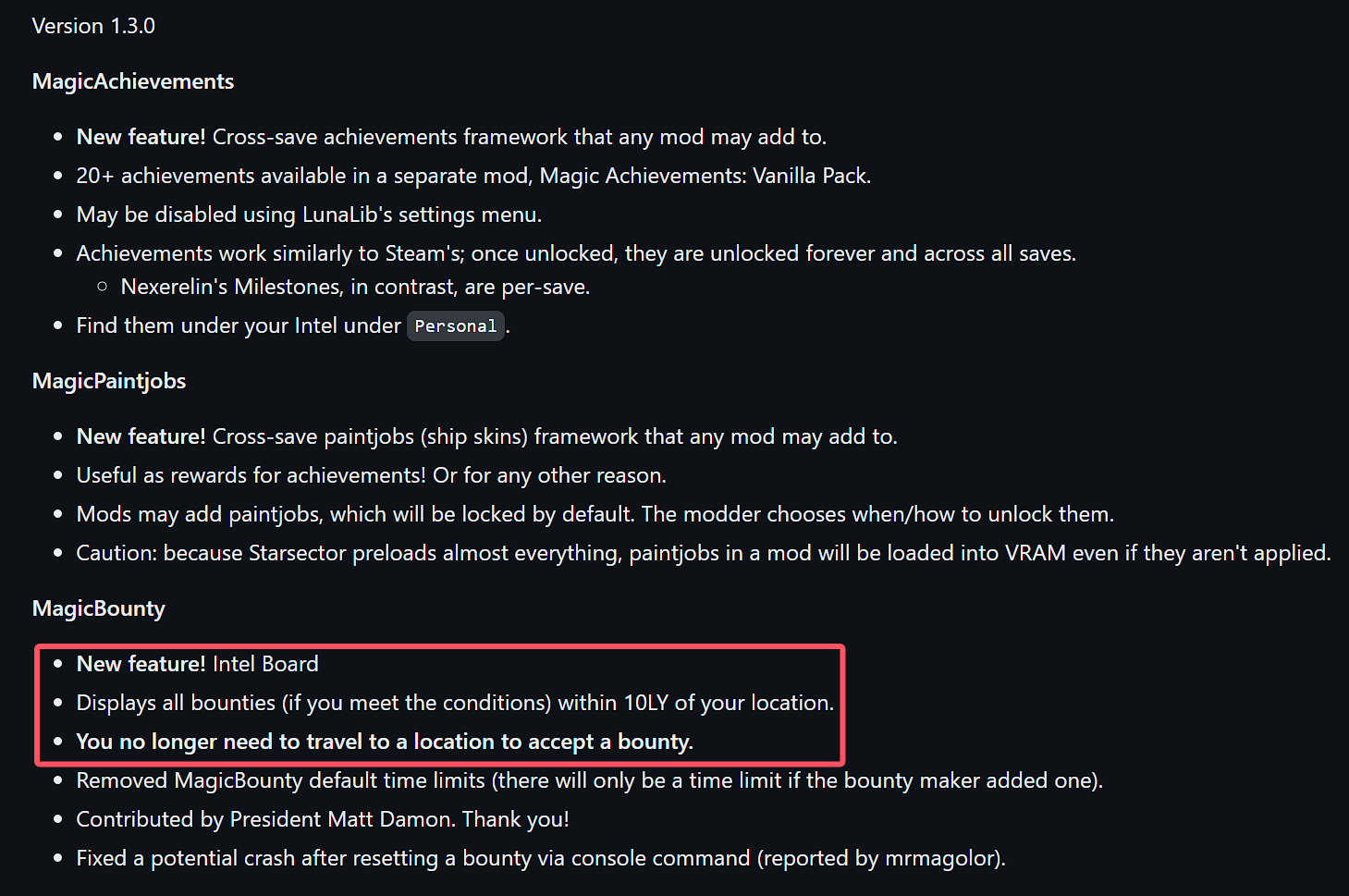
Task: Click the line comparing achievements to Steam's
Action: (576, 253)
